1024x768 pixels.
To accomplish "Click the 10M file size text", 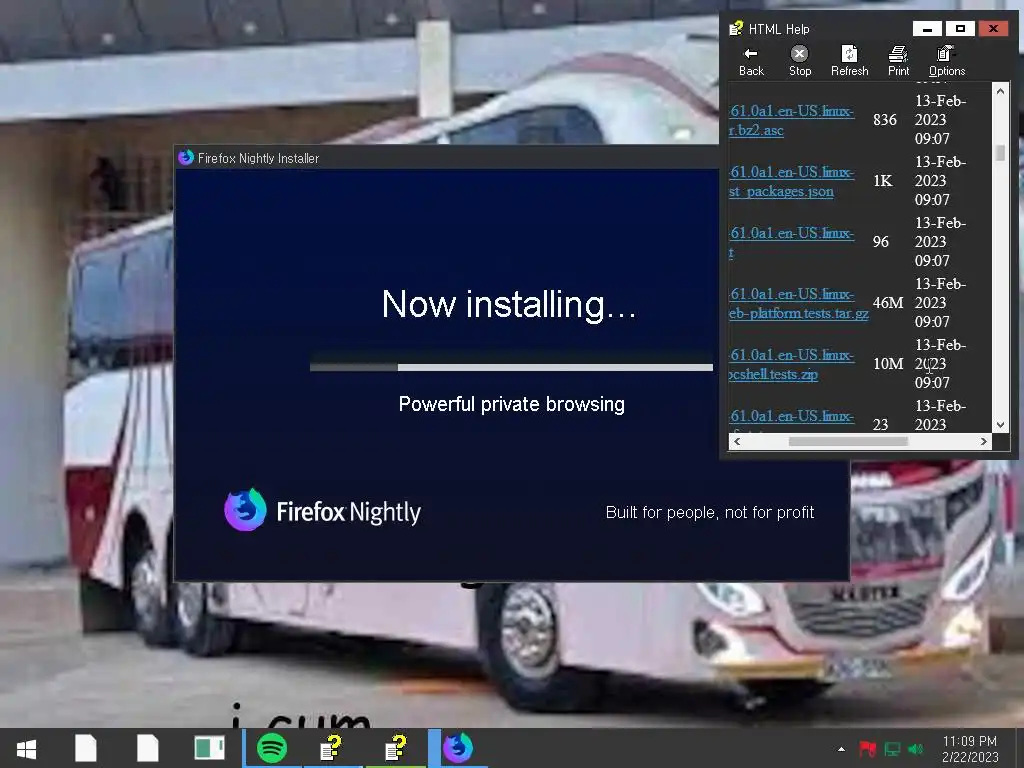I will tap(888, 364).
